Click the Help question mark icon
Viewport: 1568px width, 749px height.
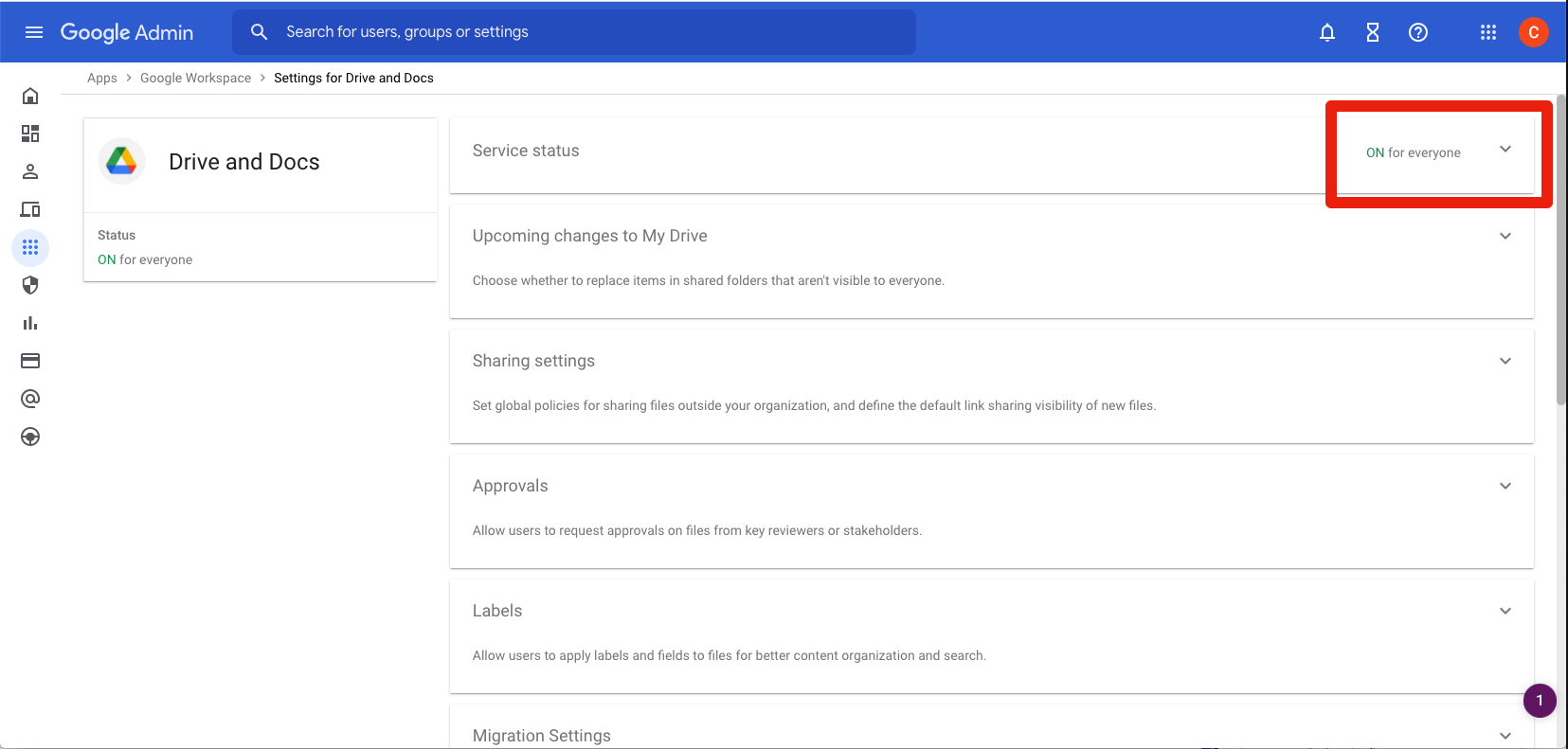(x=1418, y=32)
